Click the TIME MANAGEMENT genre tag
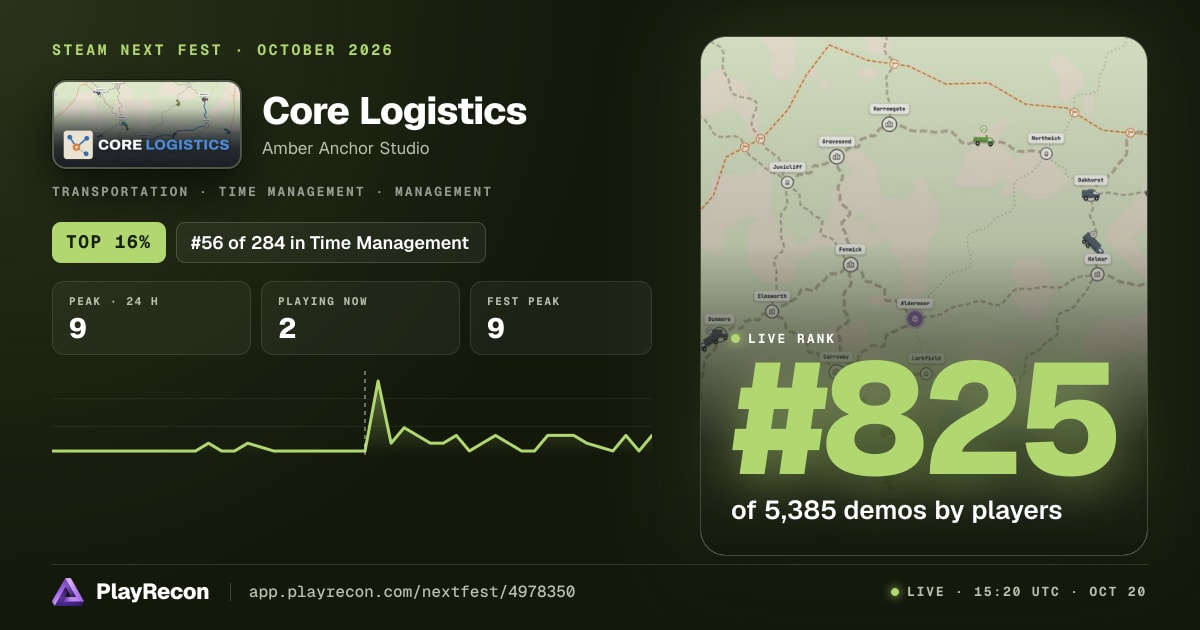1200x630 pixels. pos(290,191)
